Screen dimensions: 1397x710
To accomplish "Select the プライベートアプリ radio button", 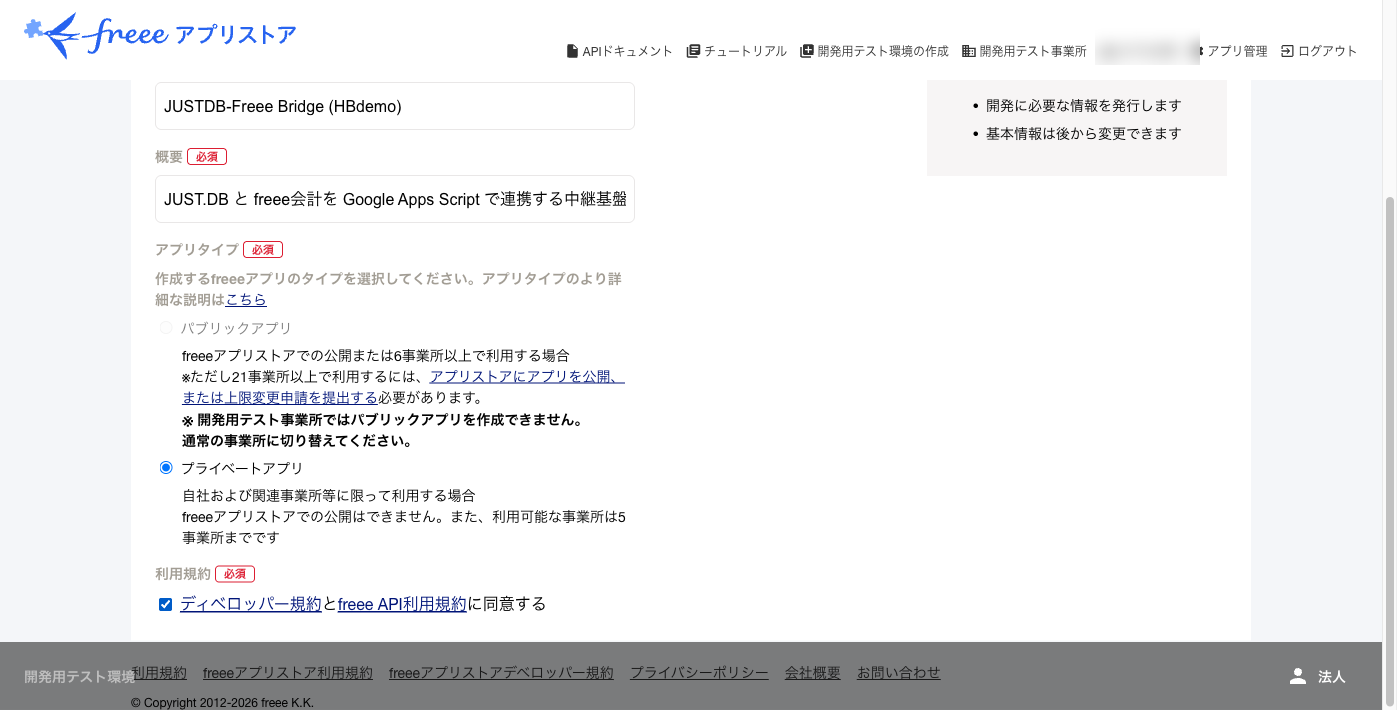I will point(166,468).
